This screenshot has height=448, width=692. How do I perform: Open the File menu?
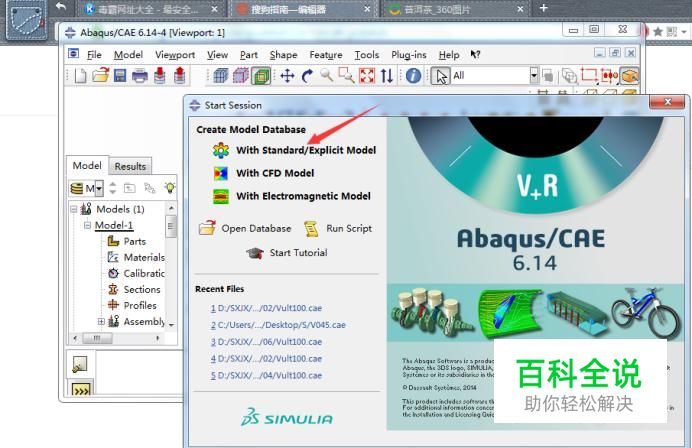coord(94,55)
